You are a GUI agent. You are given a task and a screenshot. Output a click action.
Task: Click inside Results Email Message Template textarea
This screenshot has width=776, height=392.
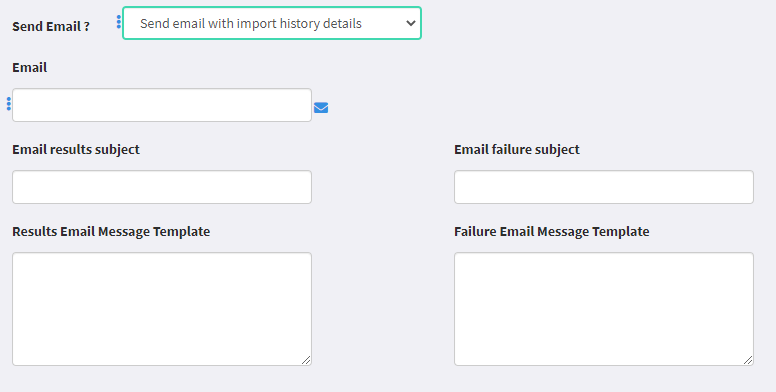(x=162, y=309)
